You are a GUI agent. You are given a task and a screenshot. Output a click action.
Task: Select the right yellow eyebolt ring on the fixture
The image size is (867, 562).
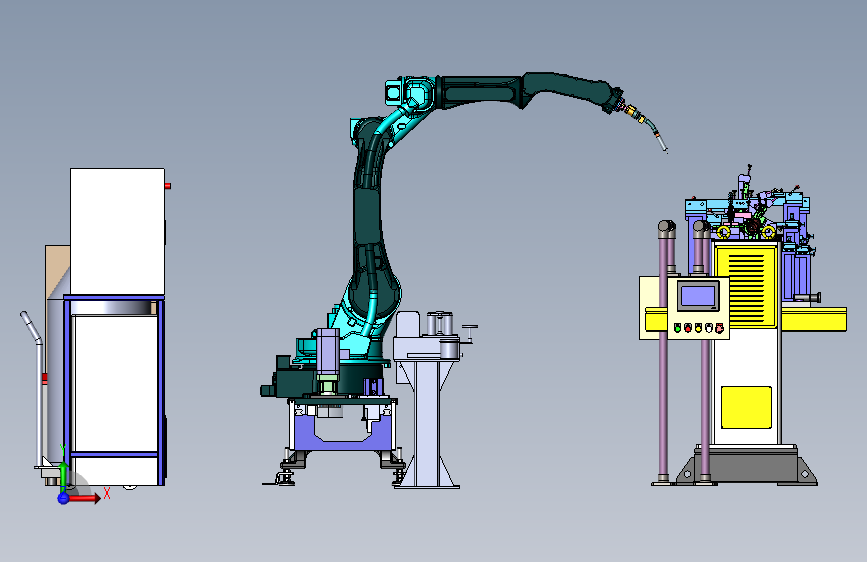[x=768, y=232]
